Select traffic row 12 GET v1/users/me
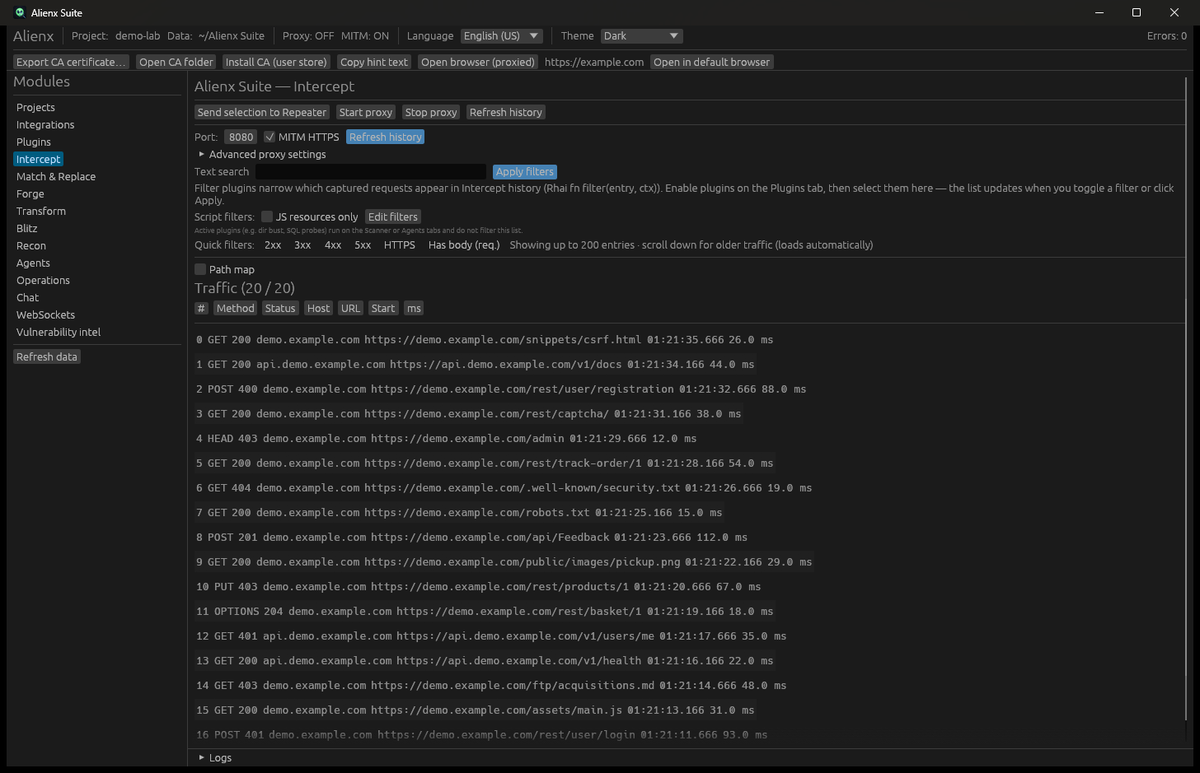The width and height of the screenshot is (1200, 773). (491, 636)
